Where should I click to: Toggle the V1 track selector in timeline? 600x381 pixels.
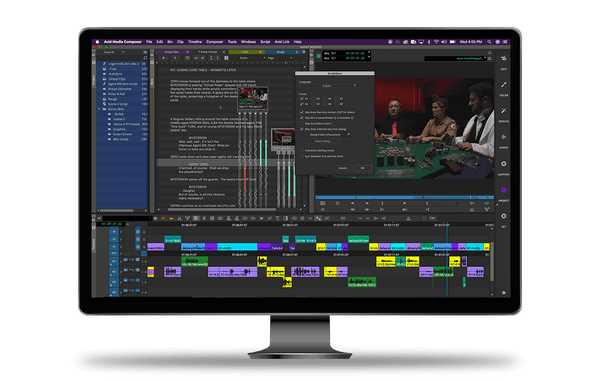114,246
